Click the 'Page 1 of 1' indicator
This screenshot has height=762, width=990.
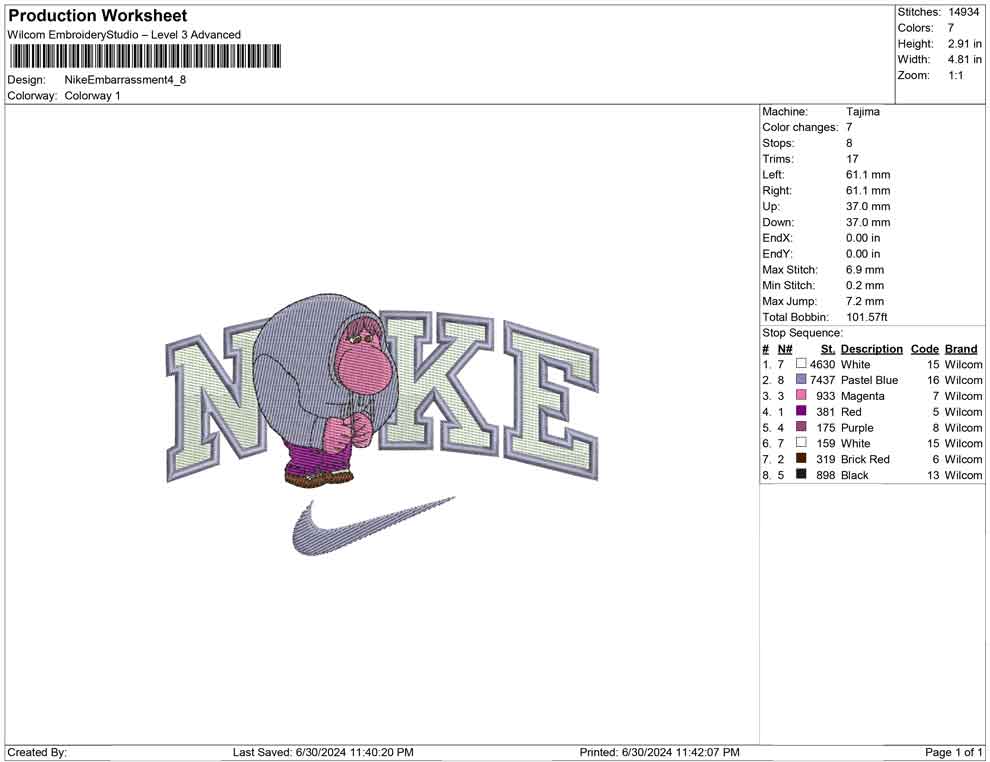click(x=953, y=752)
